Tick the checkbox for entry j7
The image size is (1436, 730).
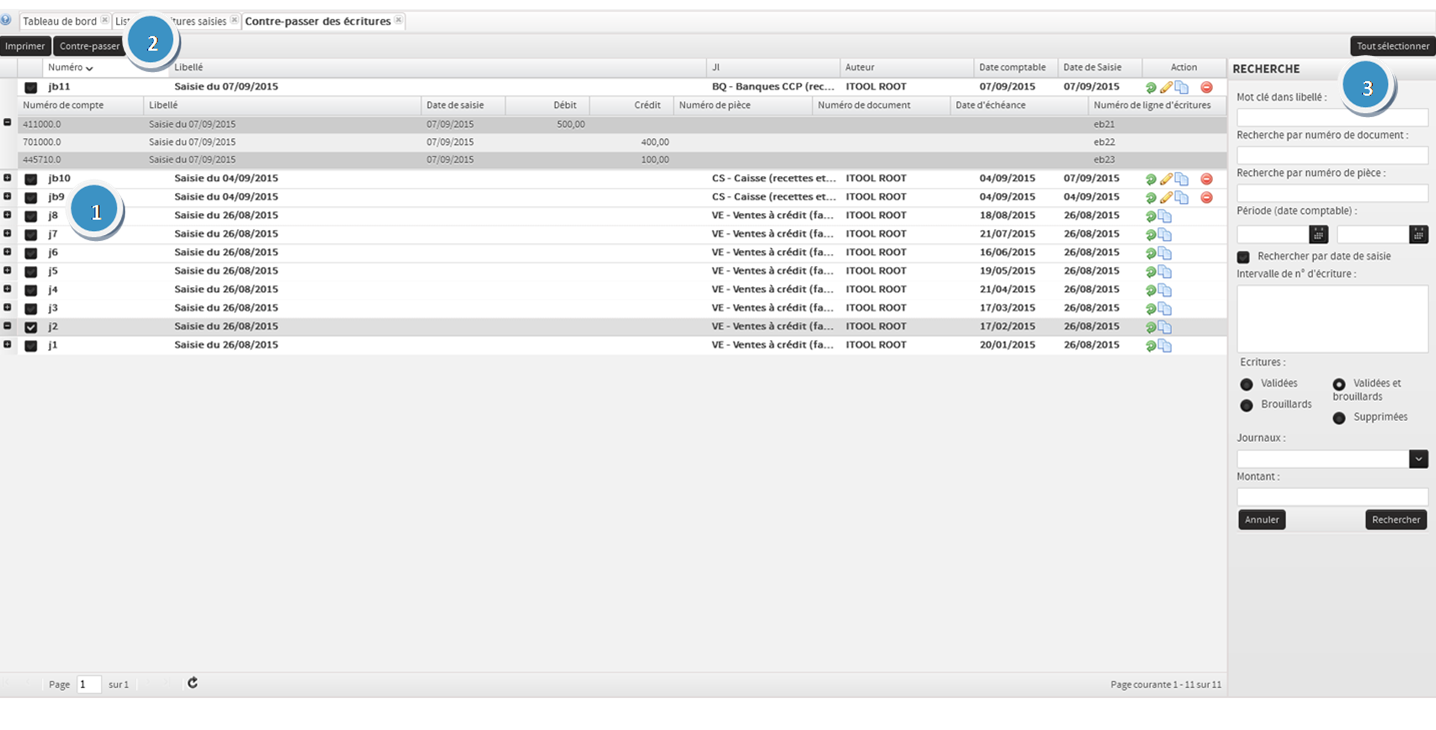(31, 234)
